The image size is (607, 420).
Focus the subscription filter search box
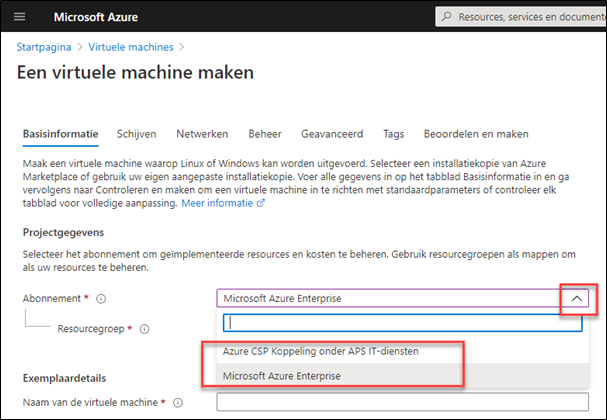[403, 323]
